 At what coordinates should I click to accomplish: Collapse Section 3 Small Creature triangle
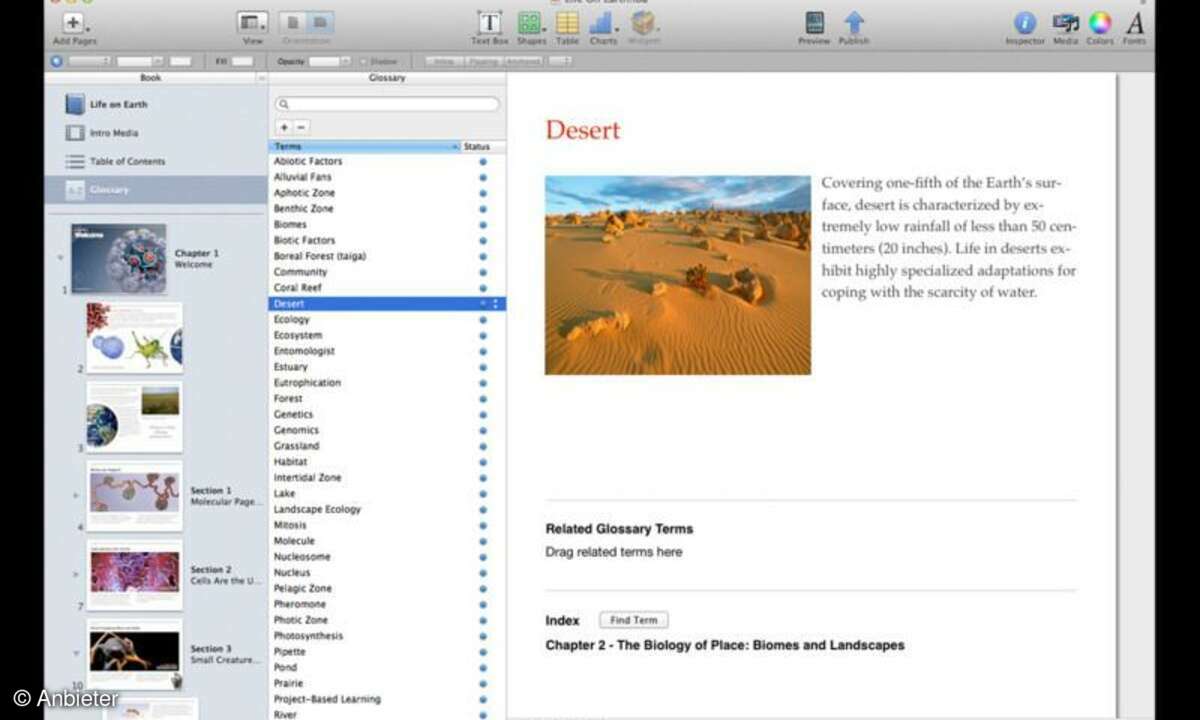76,653
